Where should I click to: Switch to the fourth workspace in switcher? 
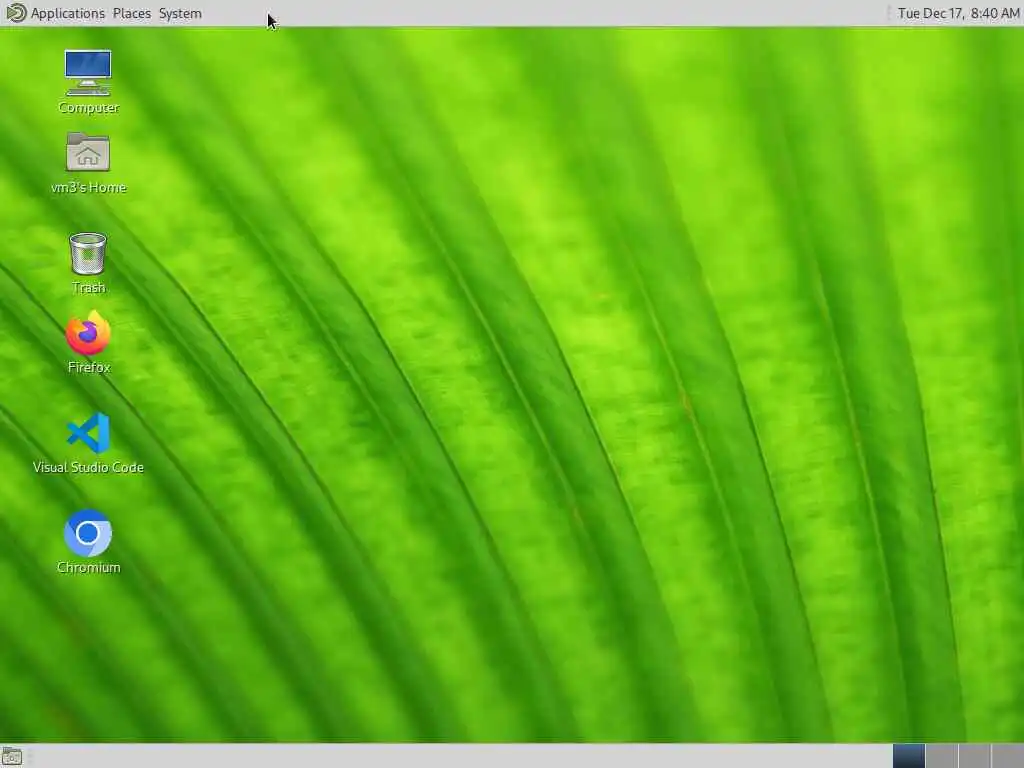[1007, 756]
